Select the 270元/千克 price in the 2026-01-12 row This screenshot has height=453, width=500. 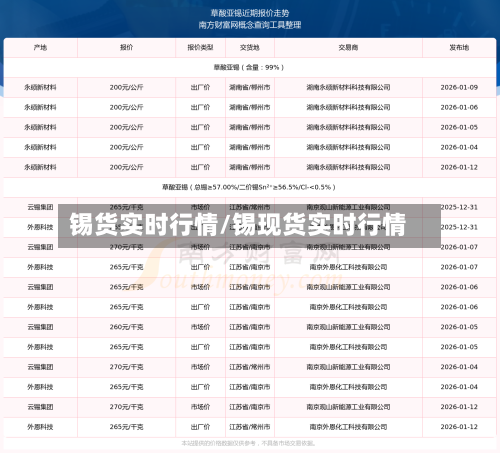tap(126, 407)
